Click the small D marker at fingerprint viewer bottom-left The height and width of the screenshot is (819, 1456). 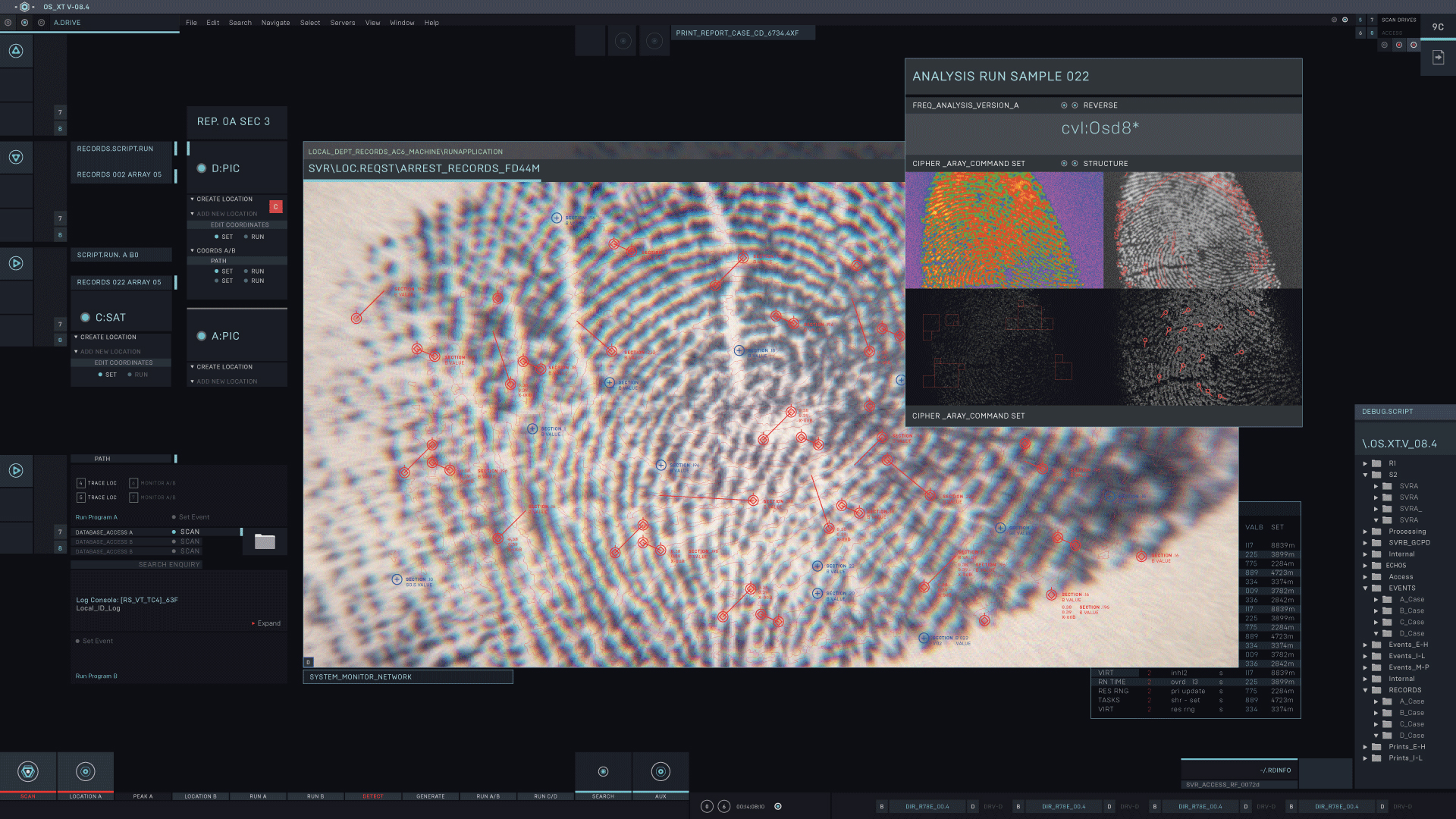pyautogui.click(x=308, y=662)
